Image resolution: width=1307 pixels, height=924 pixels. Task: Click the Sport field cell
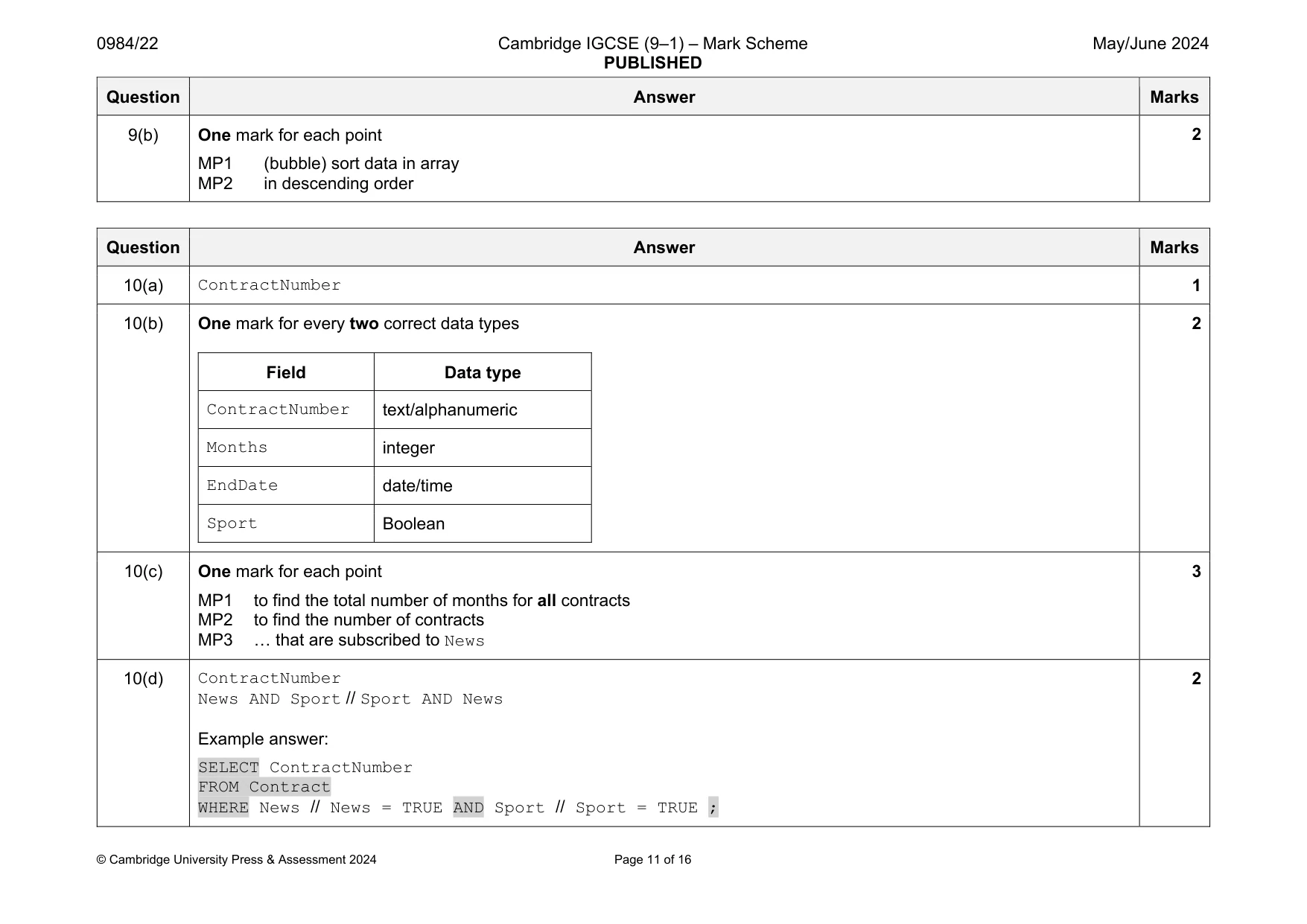(286, 524)
